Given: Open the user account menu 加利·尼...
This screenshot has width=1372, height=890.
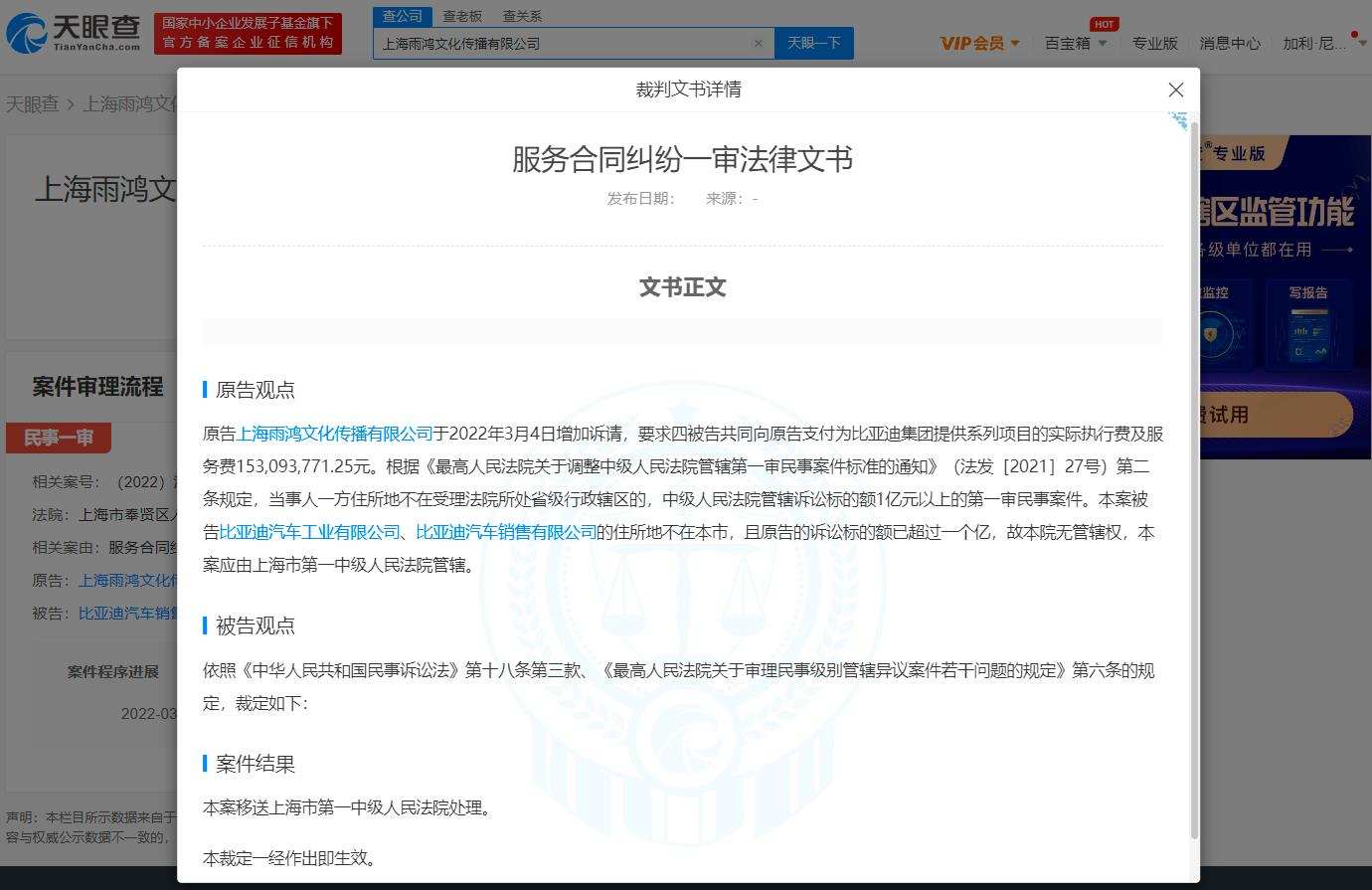Looking at the screenshot, I should click(1326, 43).
